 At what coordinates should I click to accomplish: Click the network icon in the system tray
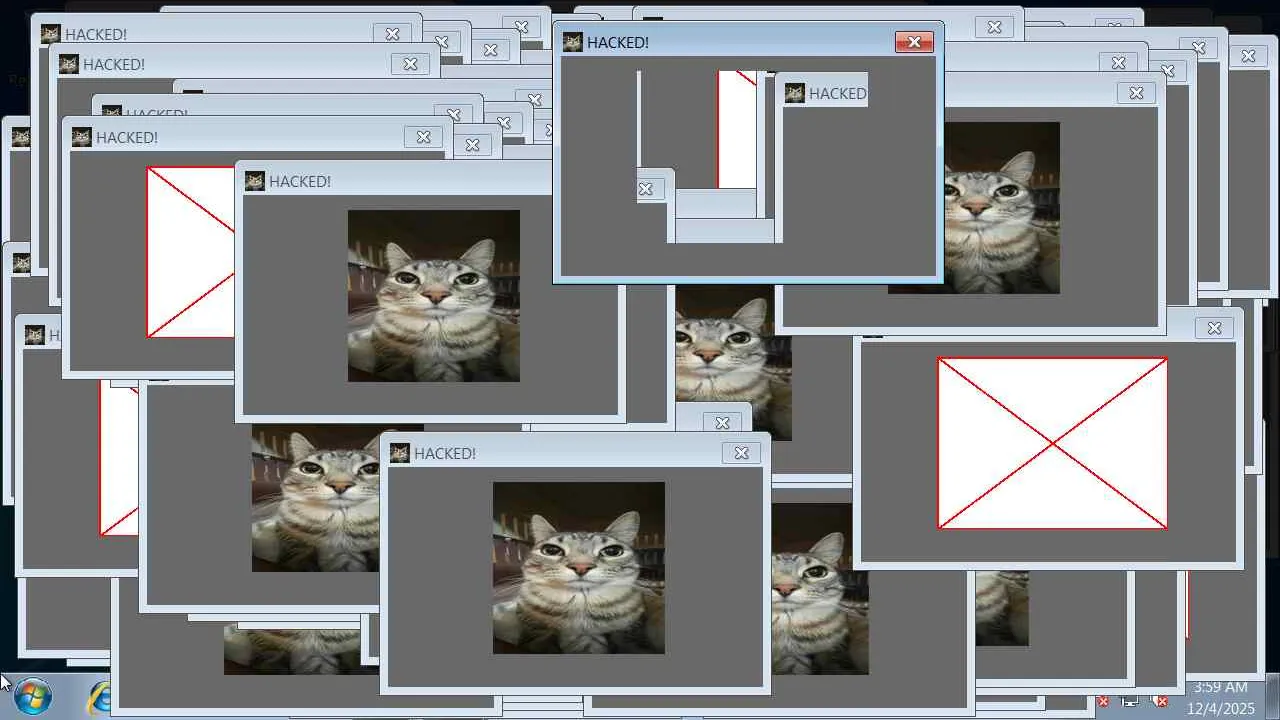point(1130,701)
